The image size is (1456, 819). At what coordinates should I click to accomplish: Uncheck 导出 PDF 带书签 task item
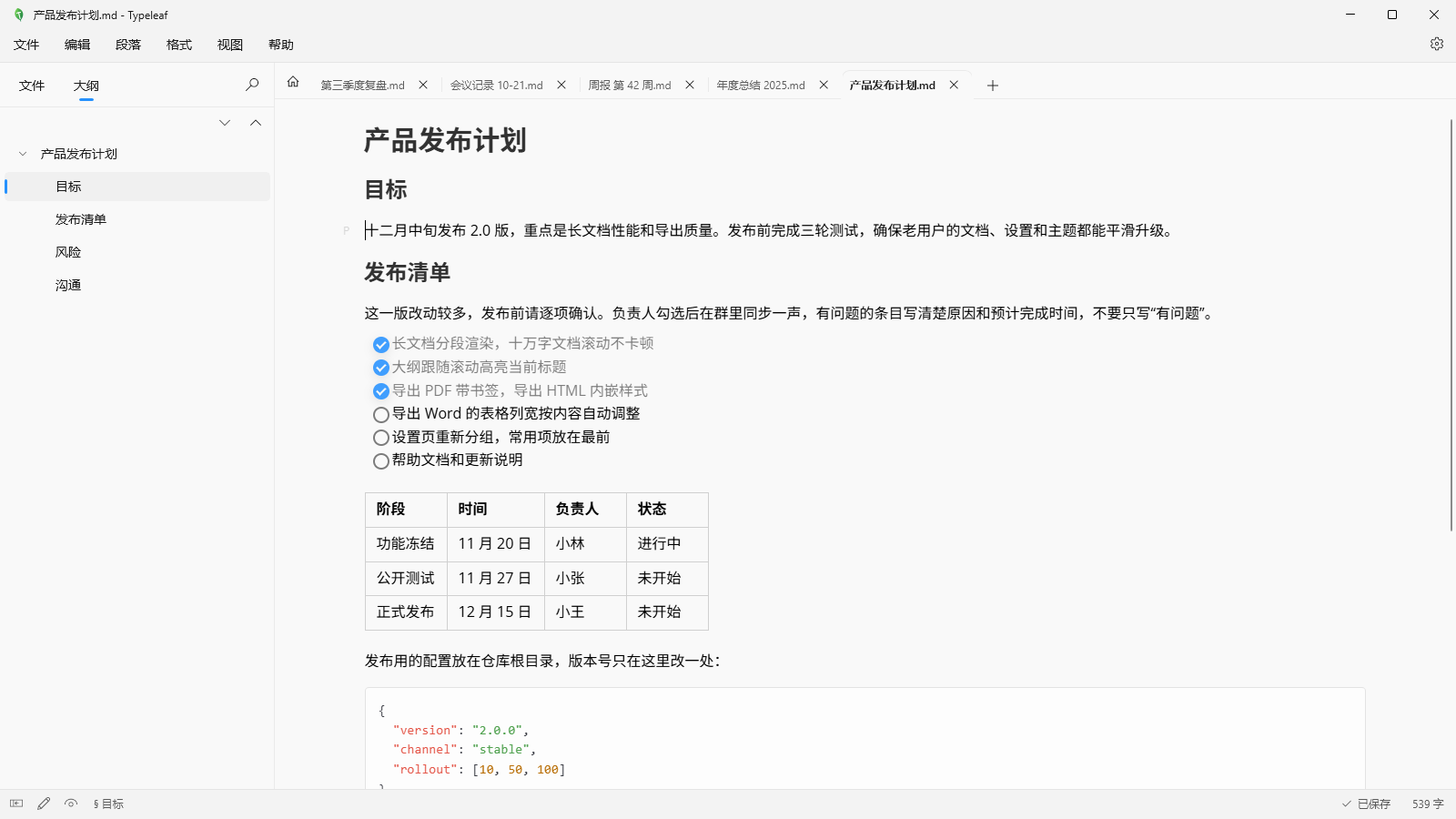(x=381, y=391)
